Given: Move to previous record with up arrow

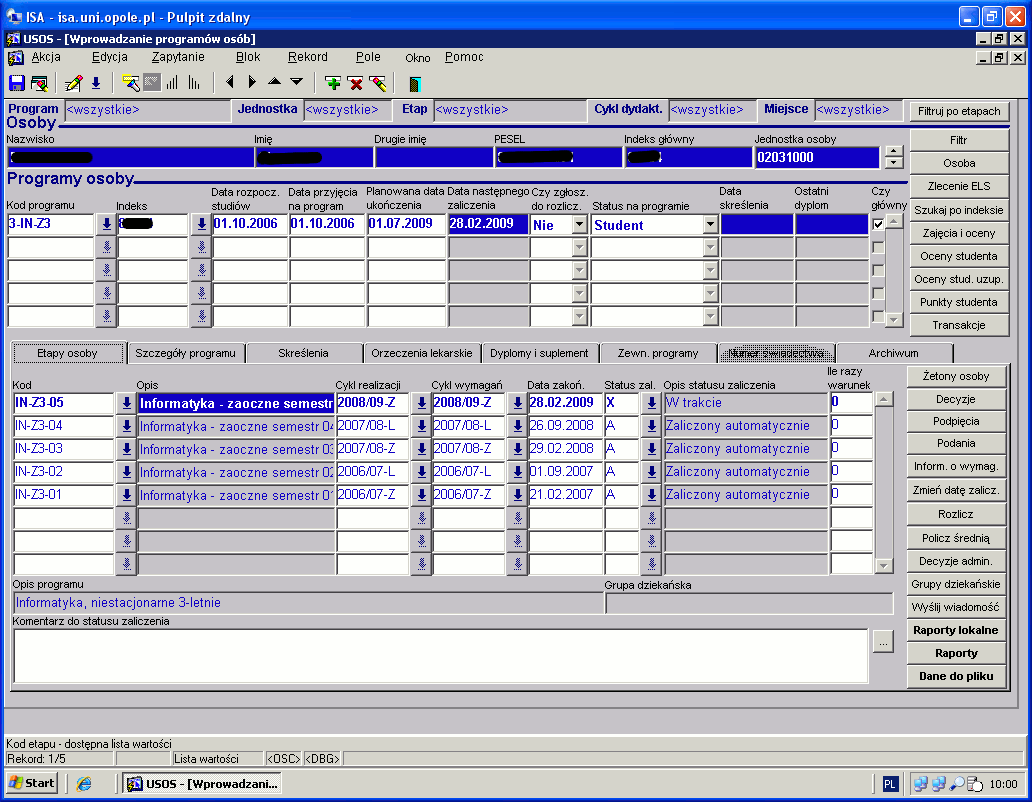Looking at the screenshot, I should click(274, 82).
